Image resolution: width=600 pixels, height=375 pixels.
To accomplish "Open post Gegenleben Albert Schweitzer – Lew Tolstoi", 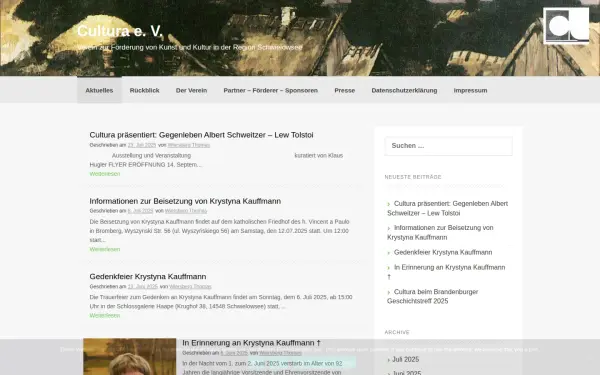I will click(201, 135).
